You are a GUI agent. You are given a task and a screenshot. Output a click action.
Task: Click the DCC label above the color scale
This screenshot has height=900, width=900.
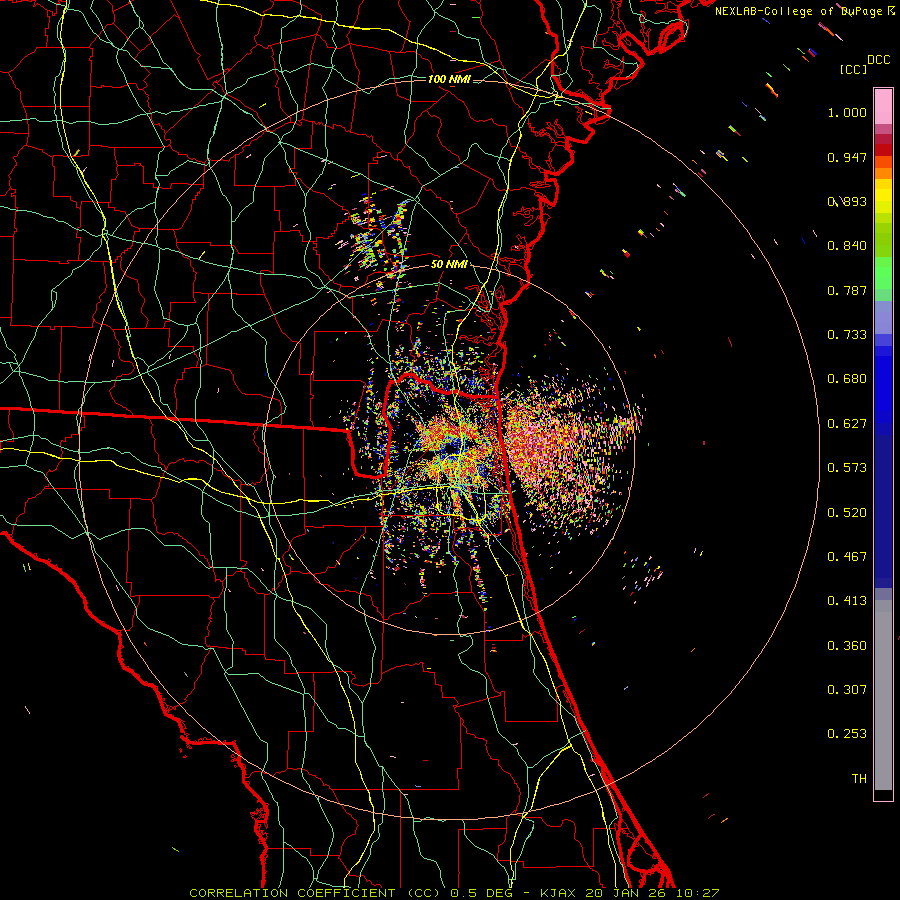click(x=879, y=60)
